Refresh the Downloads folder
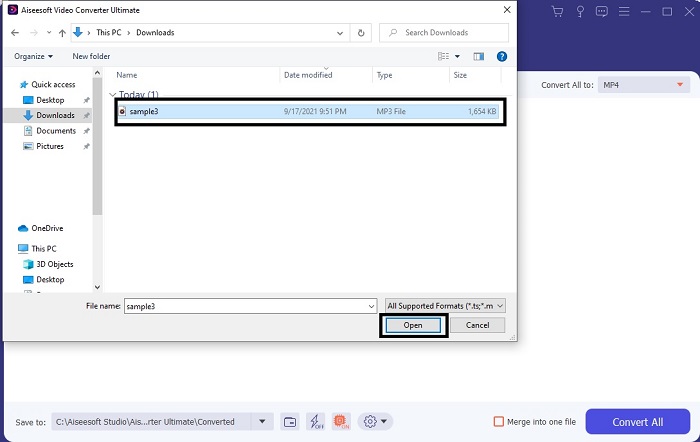The image size is (700, 442). pyautogui.click(x=361, y=33)
